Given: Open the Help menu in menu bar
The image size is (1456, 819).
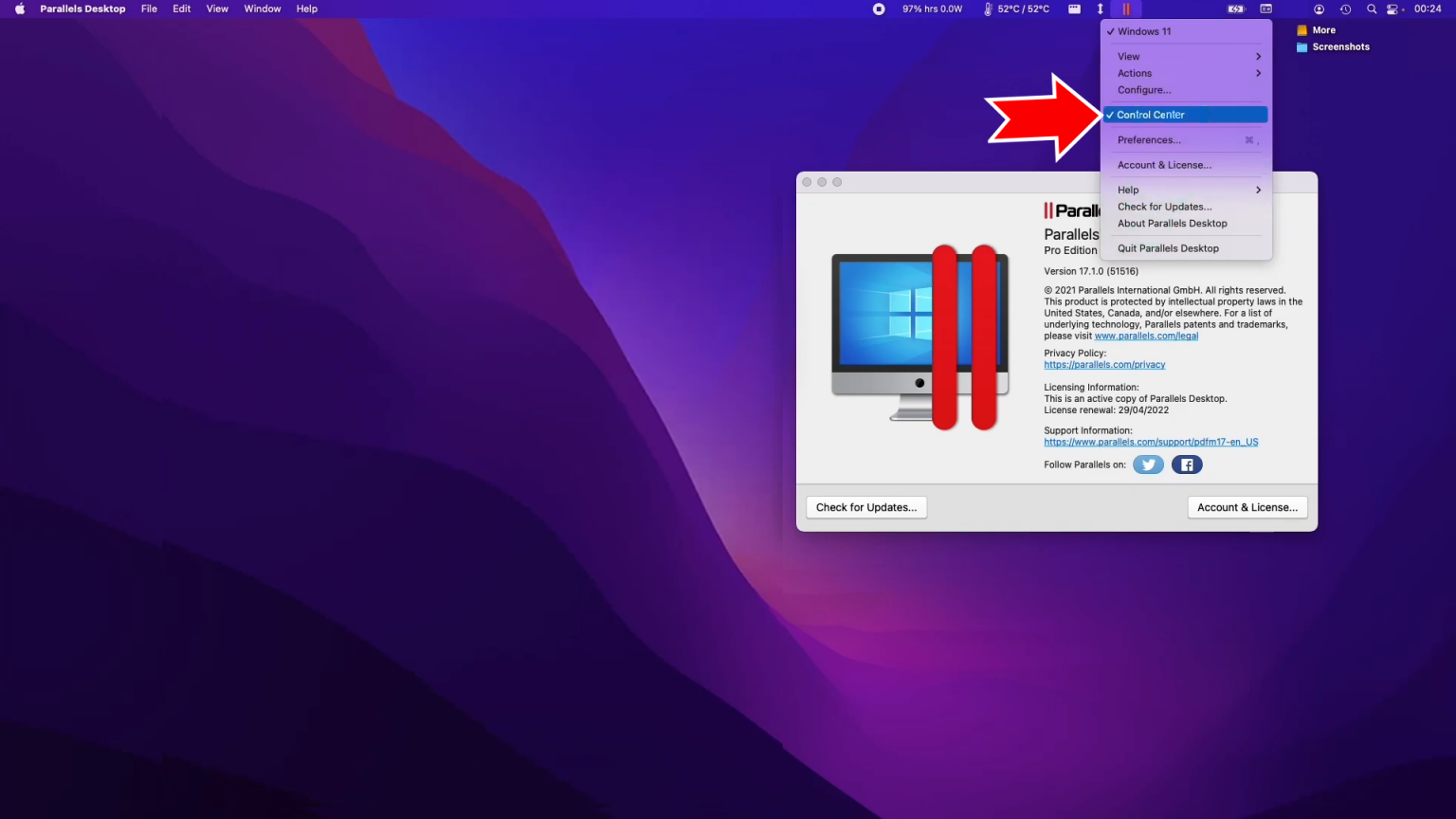Looking at the screenshot, I should point(307,9).
